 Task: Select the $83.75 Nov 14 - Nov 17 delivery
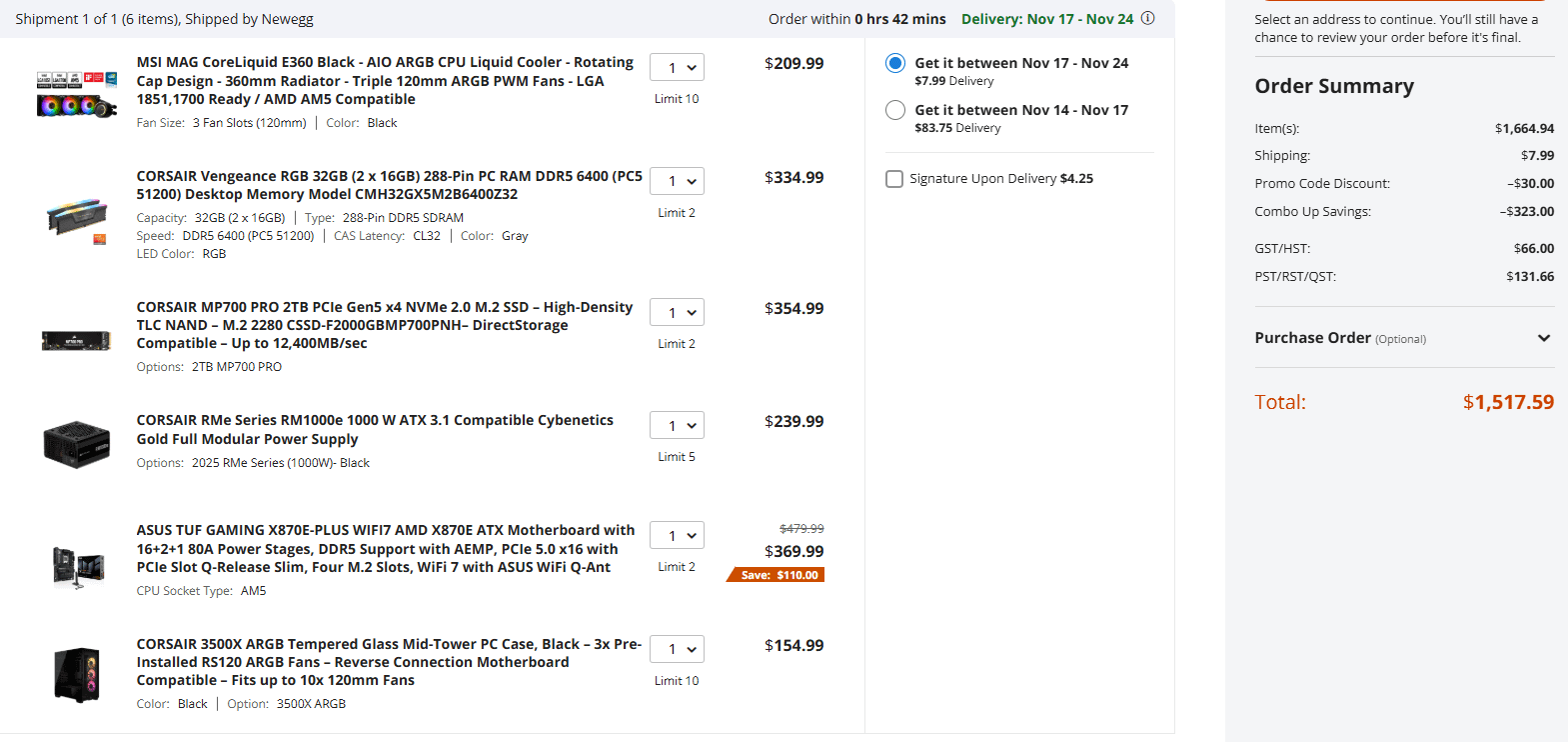click(895, 110)
